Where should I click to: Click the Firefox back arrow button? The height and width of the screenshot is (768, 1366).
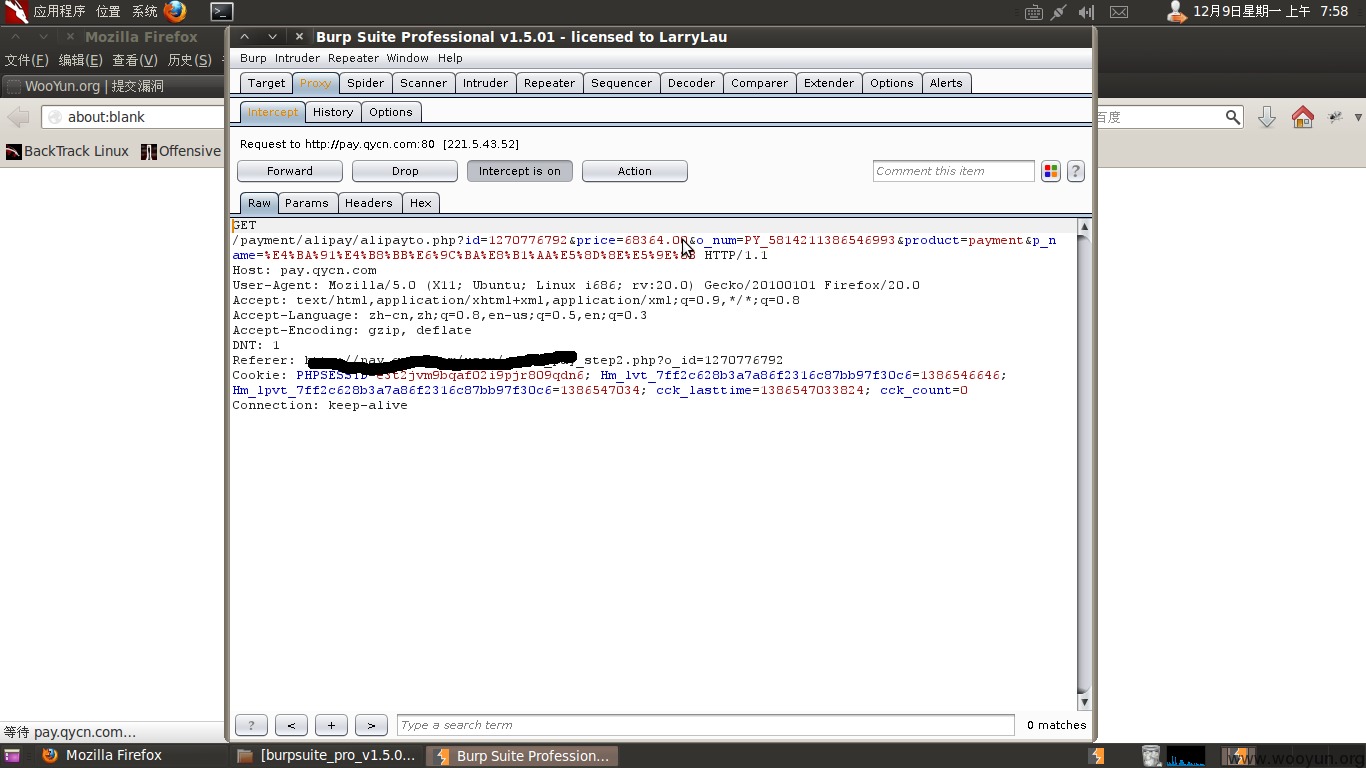point(18,117)
